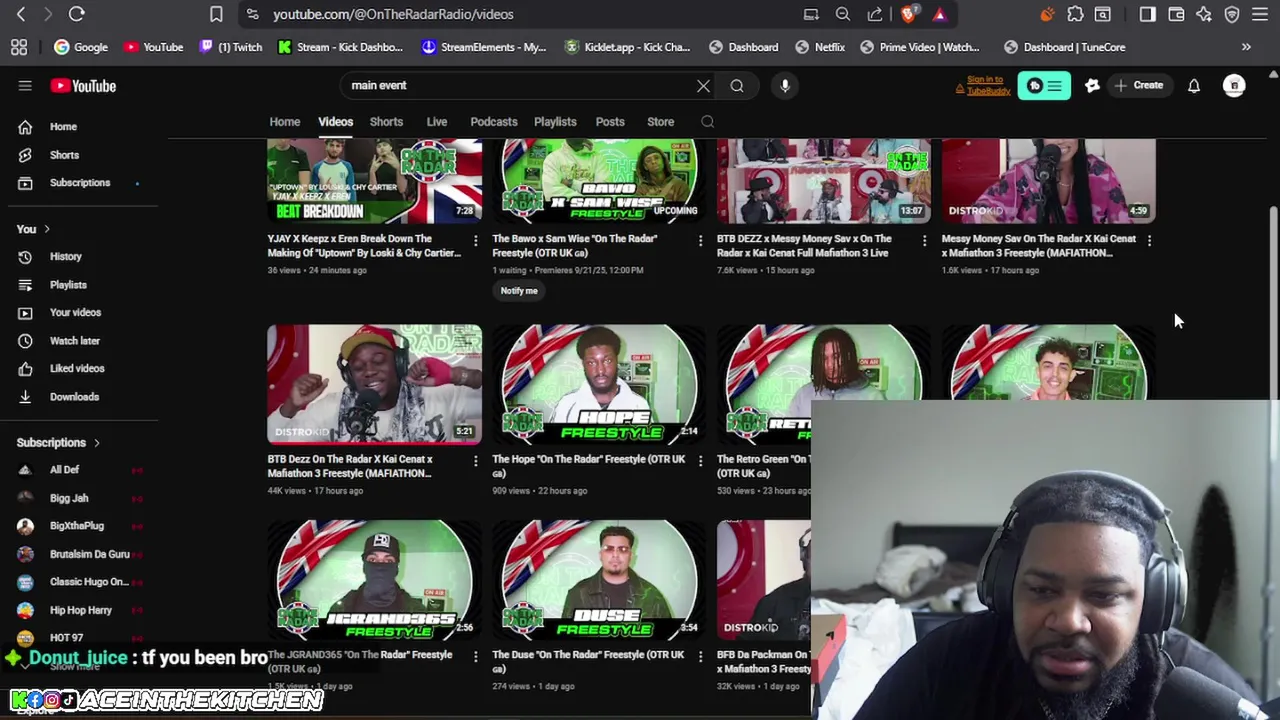Go to YouTube home via logo
The height and width of the screenshot is (720, 1280).
(x=83, y=86)
